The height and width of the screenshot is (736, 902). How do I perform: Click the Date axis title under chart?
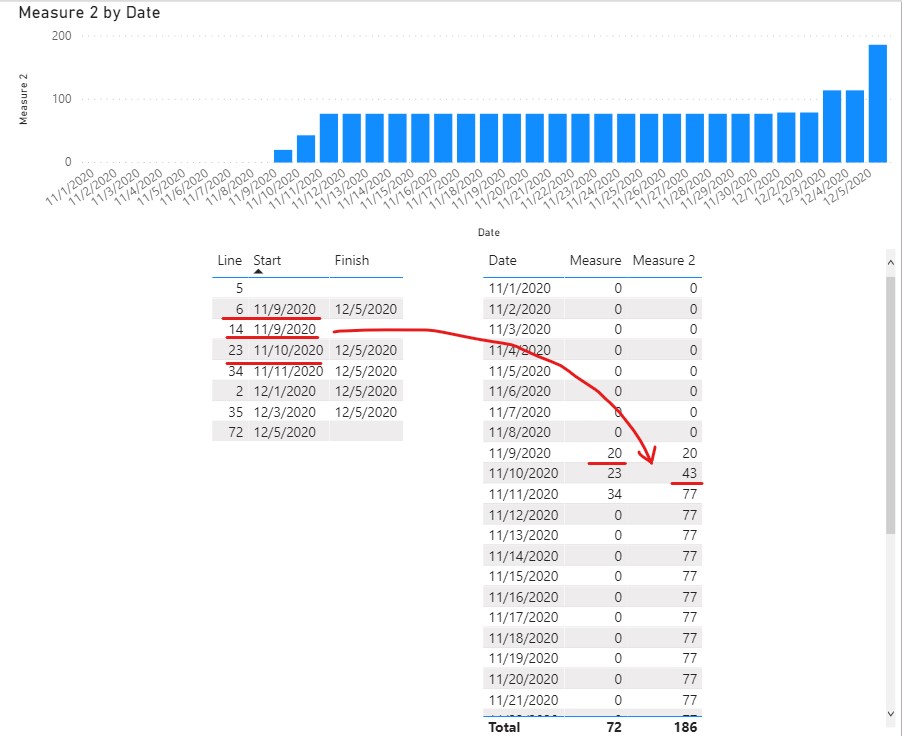point(488,232)
